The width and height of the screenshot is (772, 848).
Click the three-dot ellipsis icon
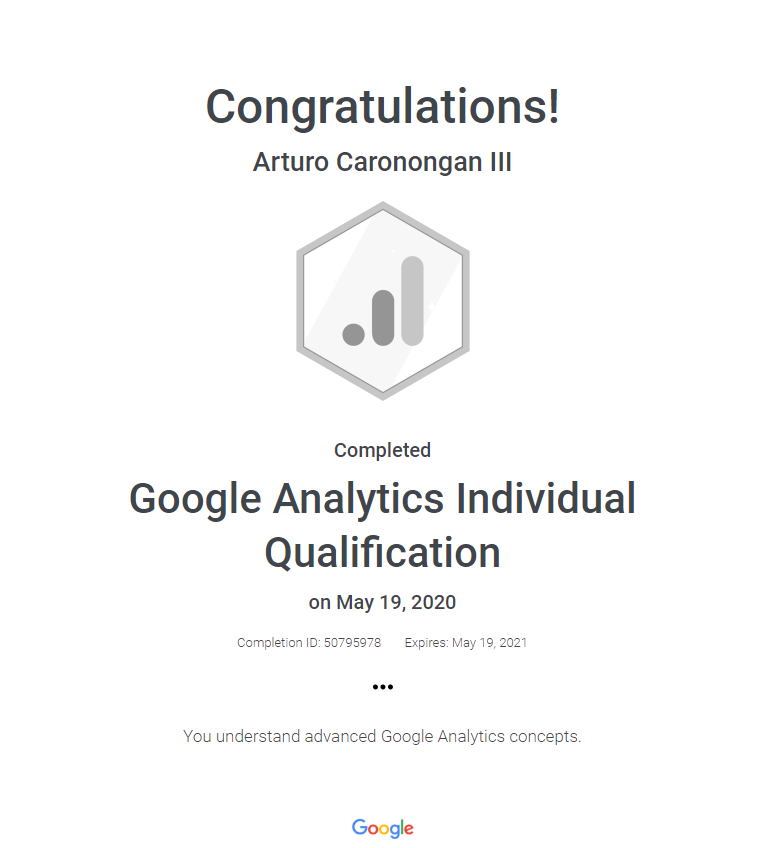pos(383,687)
